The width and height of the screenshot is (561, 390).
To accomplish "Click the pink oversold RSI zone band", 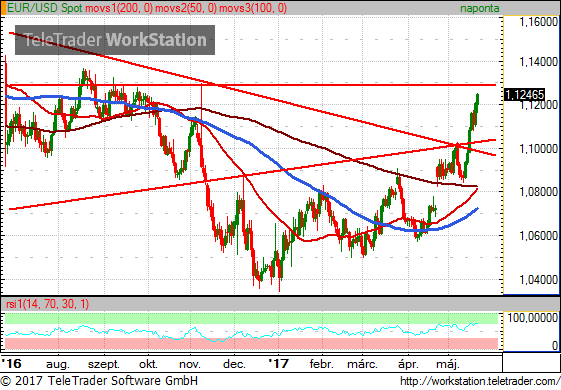I will click(251, 343).
